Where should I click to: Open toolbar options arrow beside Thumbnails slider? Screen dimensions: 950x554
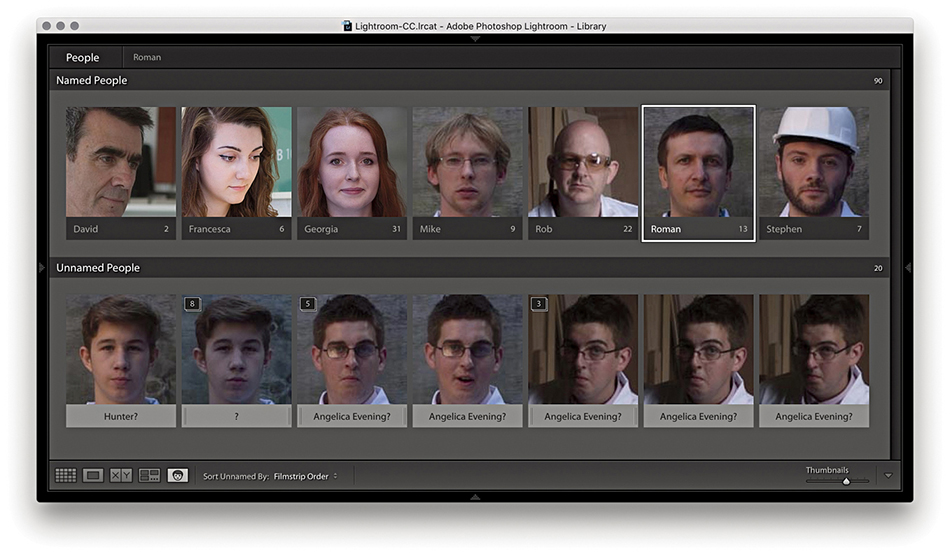888,476
